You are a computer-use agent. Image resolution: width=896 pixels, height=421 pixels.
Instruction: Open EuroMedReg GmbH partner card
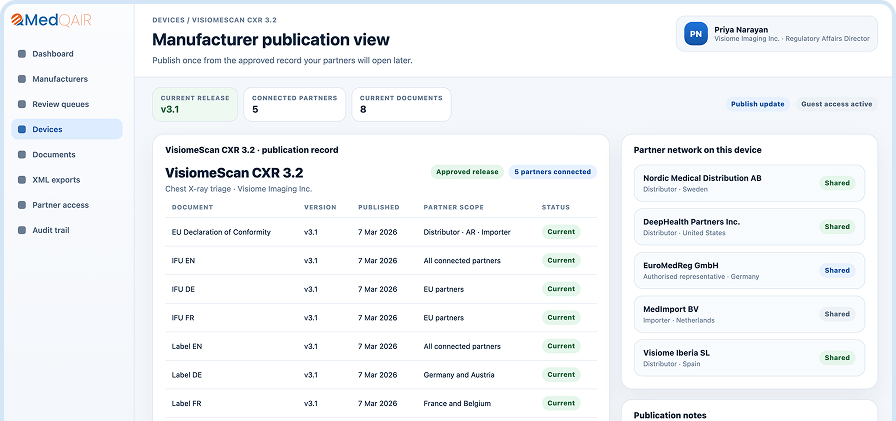(x=749, y=270)
